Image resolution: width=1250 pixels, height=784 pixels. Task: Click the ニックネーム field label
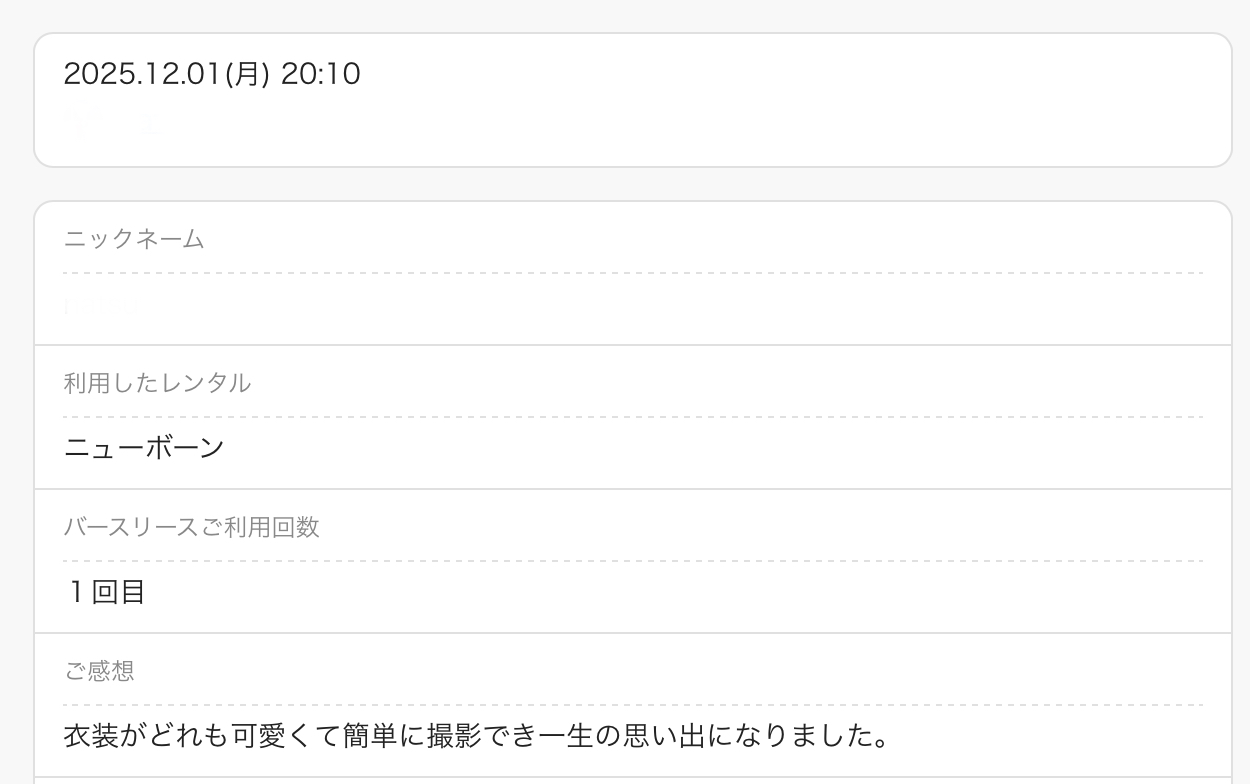[134, 239]
